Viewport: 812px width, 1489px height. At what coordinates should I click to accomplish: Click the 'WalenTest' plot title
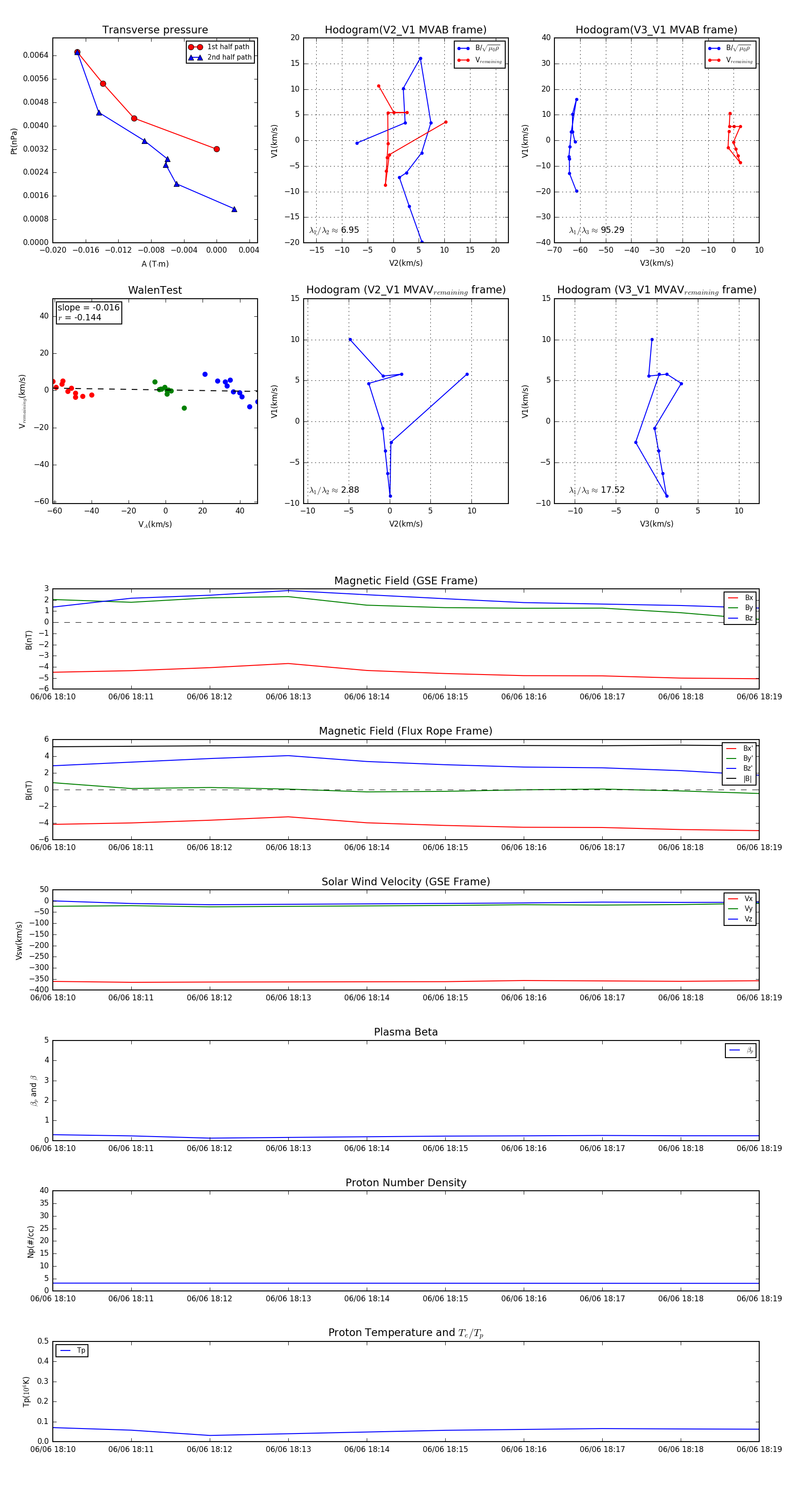tap(155, 290)
